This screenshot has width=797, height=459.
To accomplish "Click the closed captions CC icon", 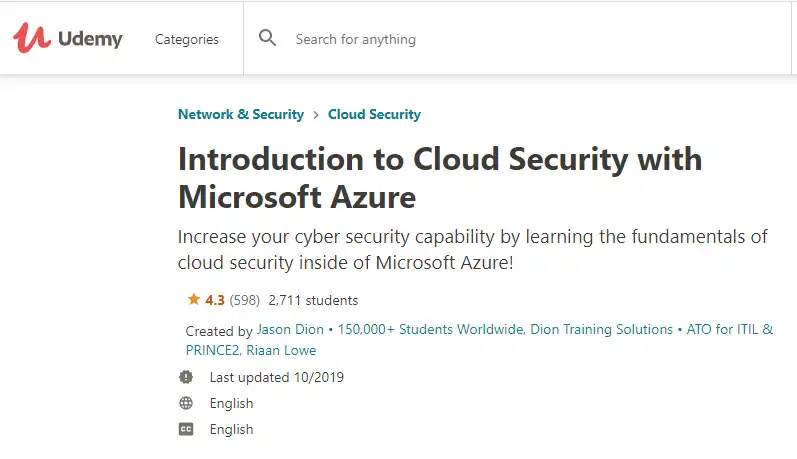I will (186, 430).
